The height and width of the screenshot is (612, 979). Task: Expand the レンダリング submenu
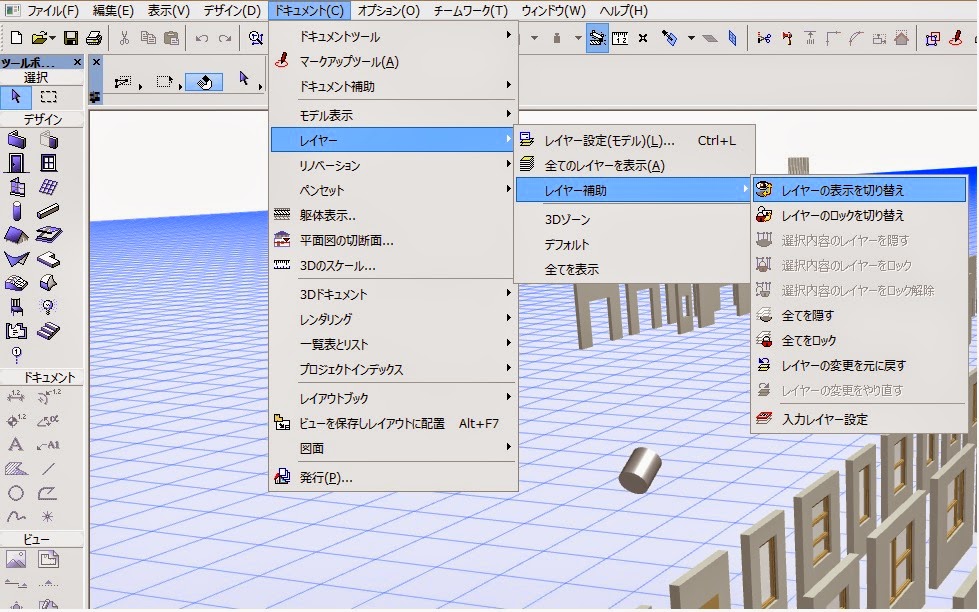point(393,318)
